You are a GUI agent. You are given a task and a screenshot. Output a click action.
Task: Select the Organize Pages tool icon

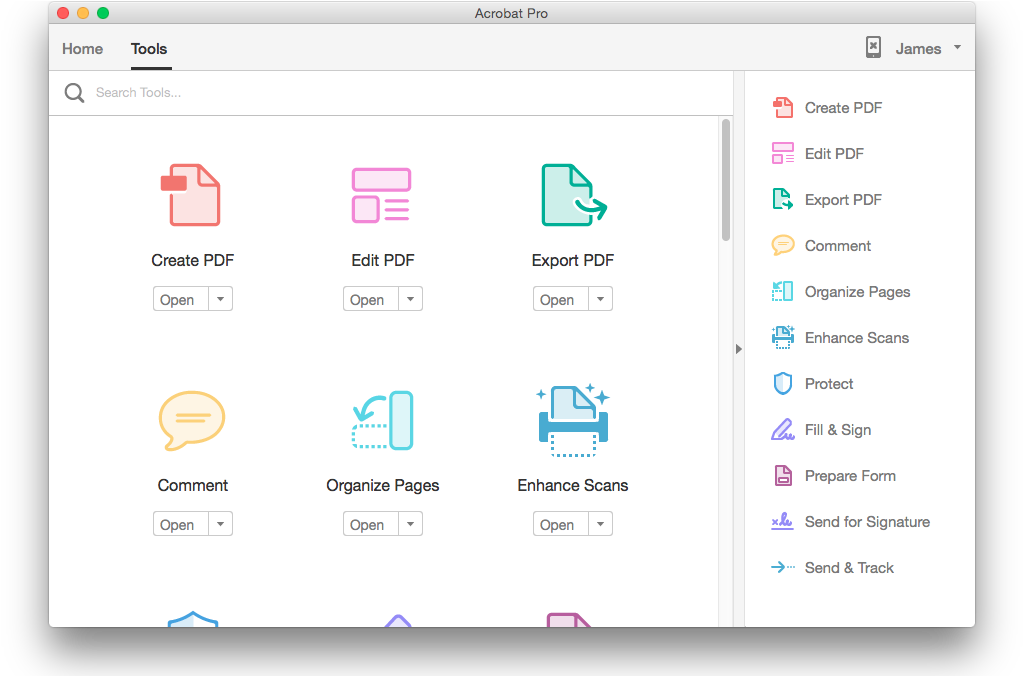pos(382,420)
